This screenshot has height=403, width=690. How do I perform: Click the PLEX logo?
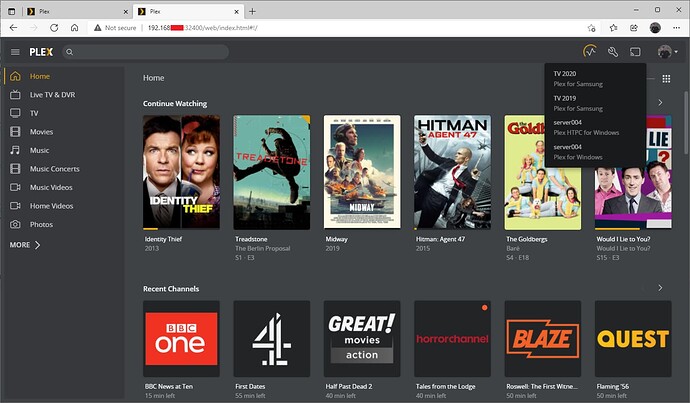click(41, 52)
